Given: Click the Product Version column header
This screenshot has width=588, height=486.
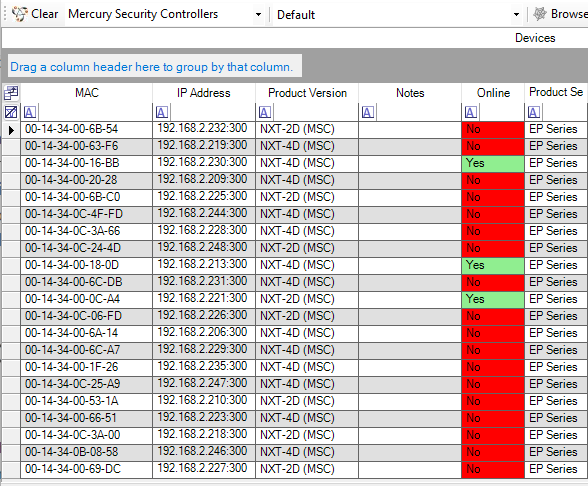Looking at the screenshot, I should pos(307,93).
